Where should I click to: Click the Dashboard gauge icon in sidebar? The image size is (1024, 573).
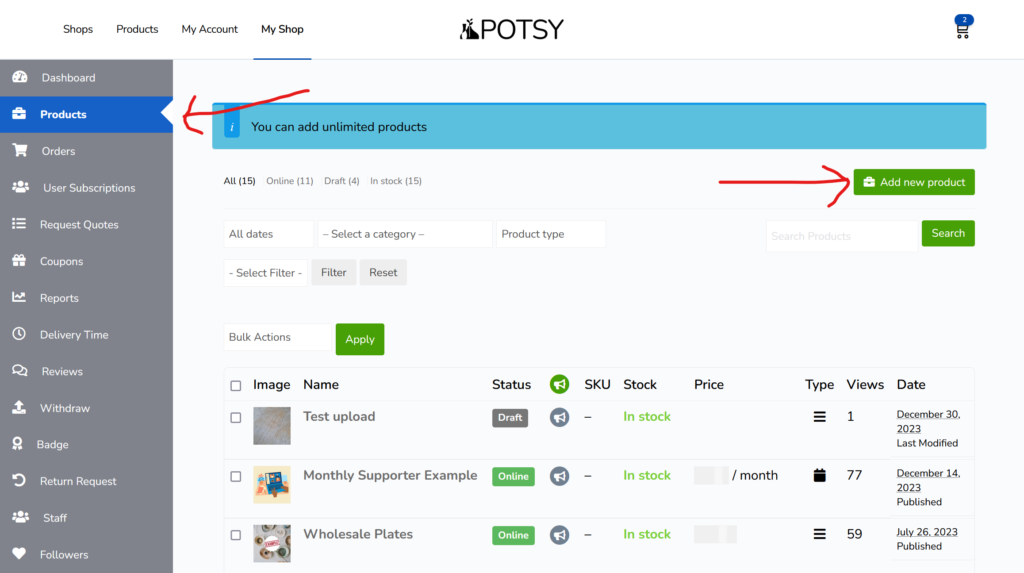point(19,78)
